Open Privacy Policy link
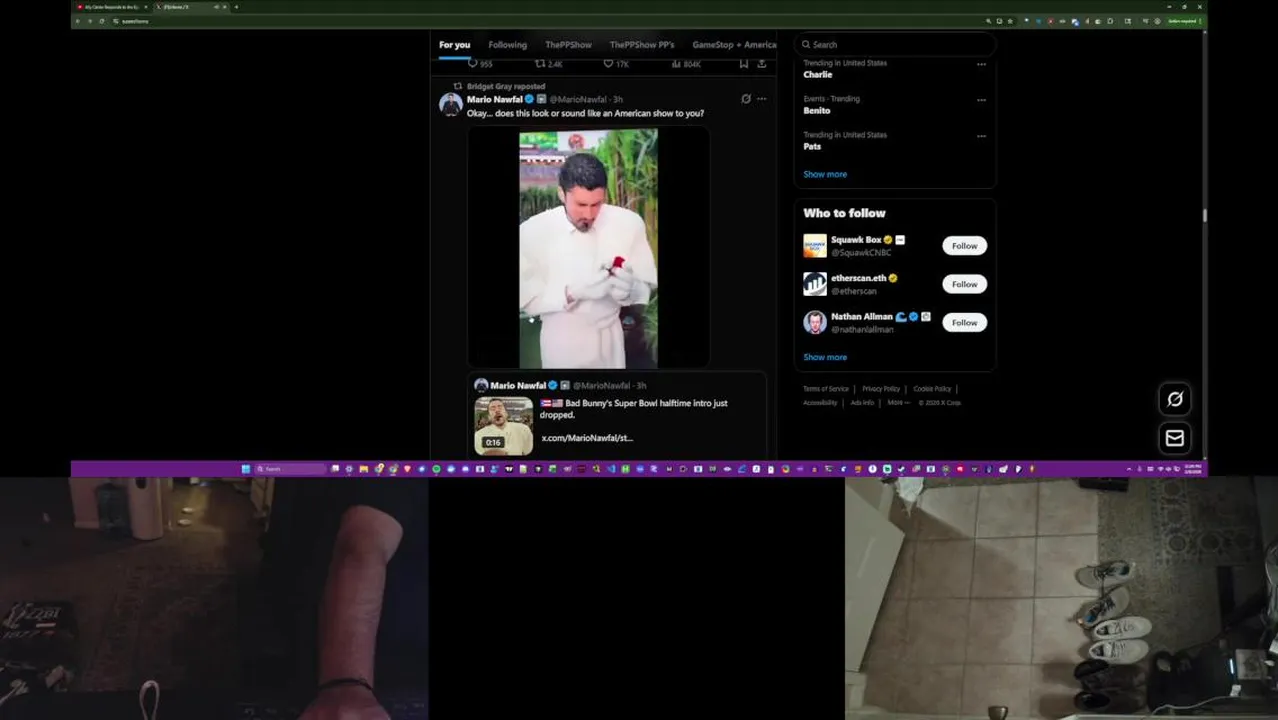This screenshot has height=720, width=1278. pos(881,389)
